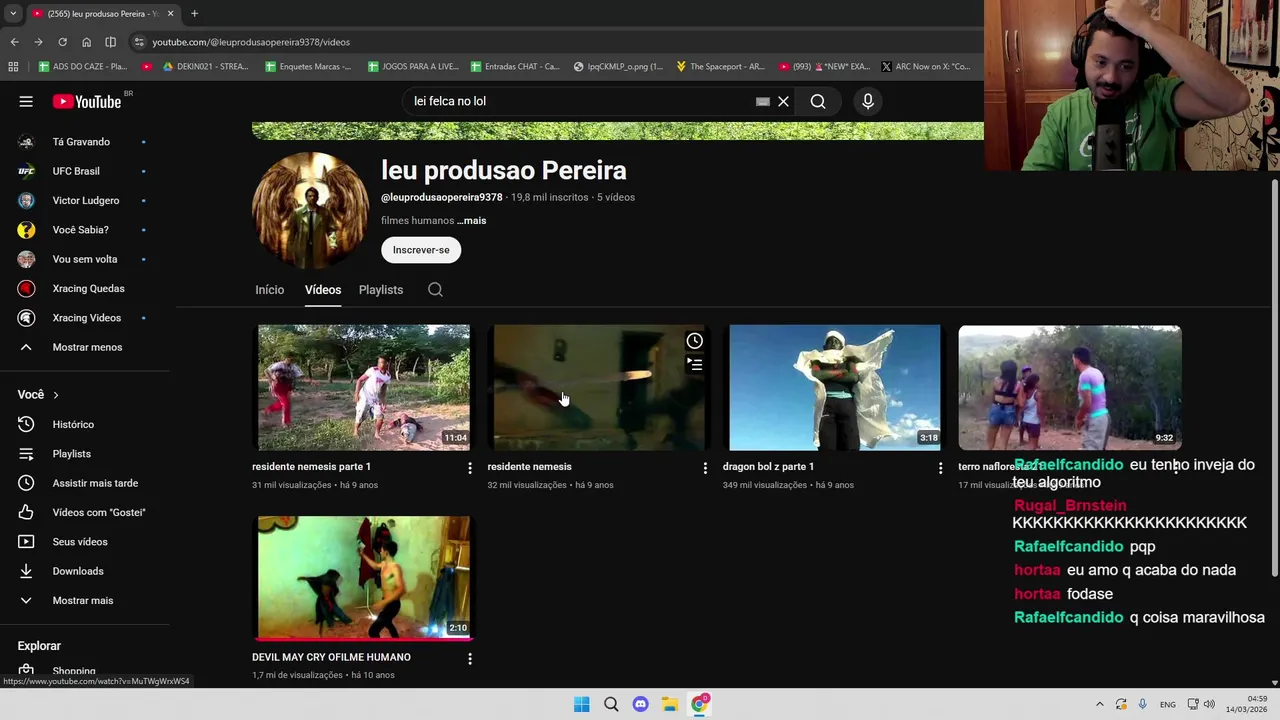
Task: Run search with the magnifier button
Action: tap(818, 101)
